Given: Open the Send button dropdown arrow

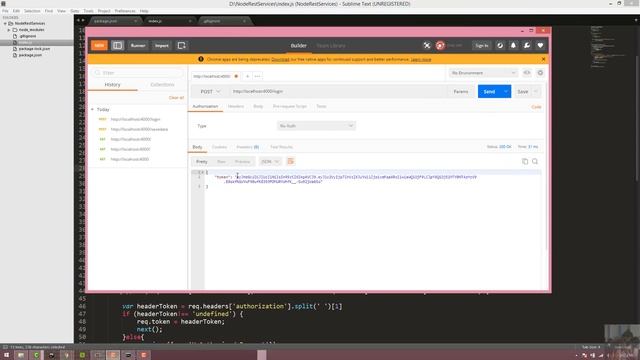Looking at the screenshot, I should pos(506,91).
